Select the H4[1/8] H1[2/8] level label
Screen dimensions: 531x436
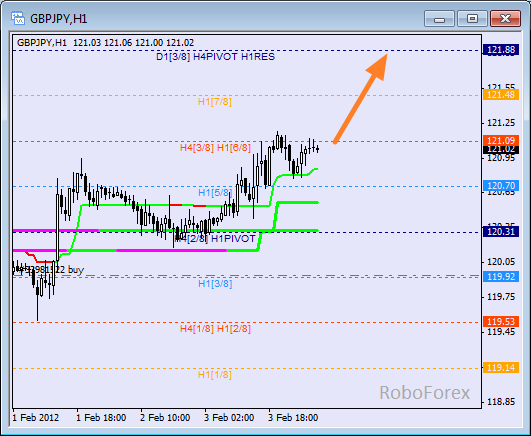[x=215, y=329]
